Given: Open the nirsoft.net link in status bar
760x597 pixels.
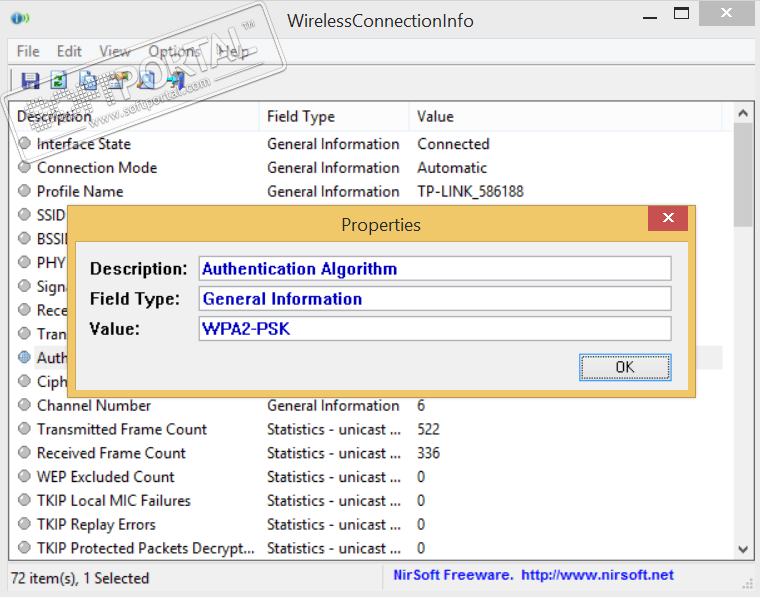Looking at the screenshot, I should point(597,575).
